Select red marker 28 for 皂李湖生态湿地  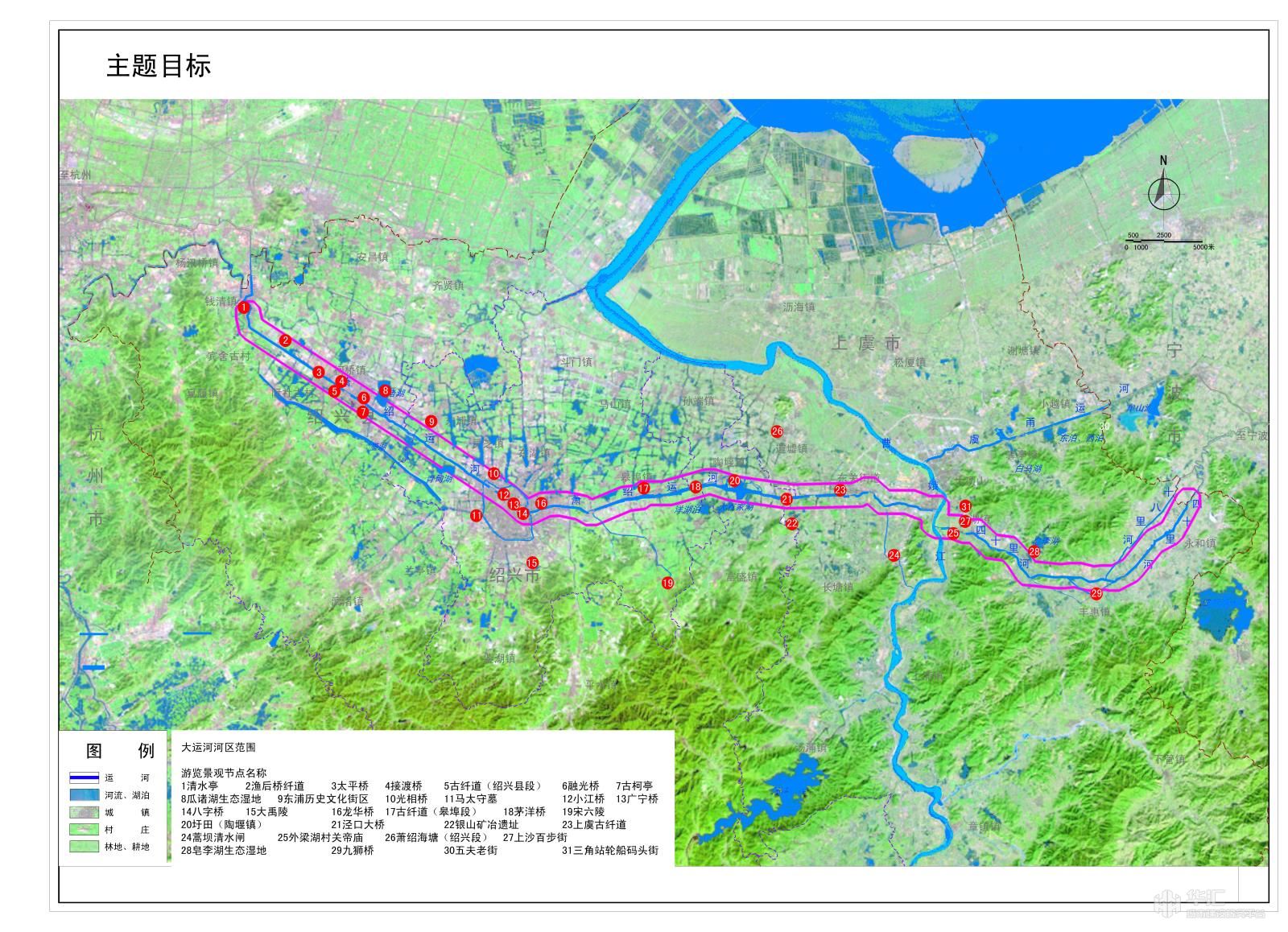1034,551
